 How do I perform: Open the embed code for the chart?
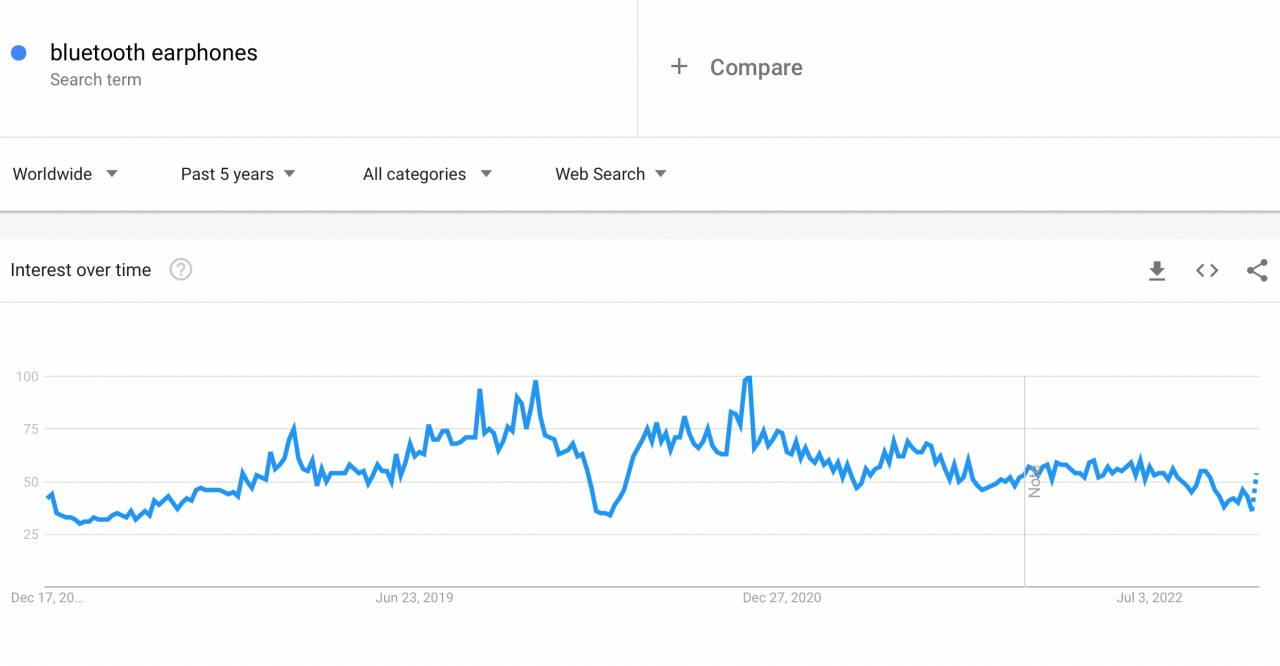(1207, 270)
